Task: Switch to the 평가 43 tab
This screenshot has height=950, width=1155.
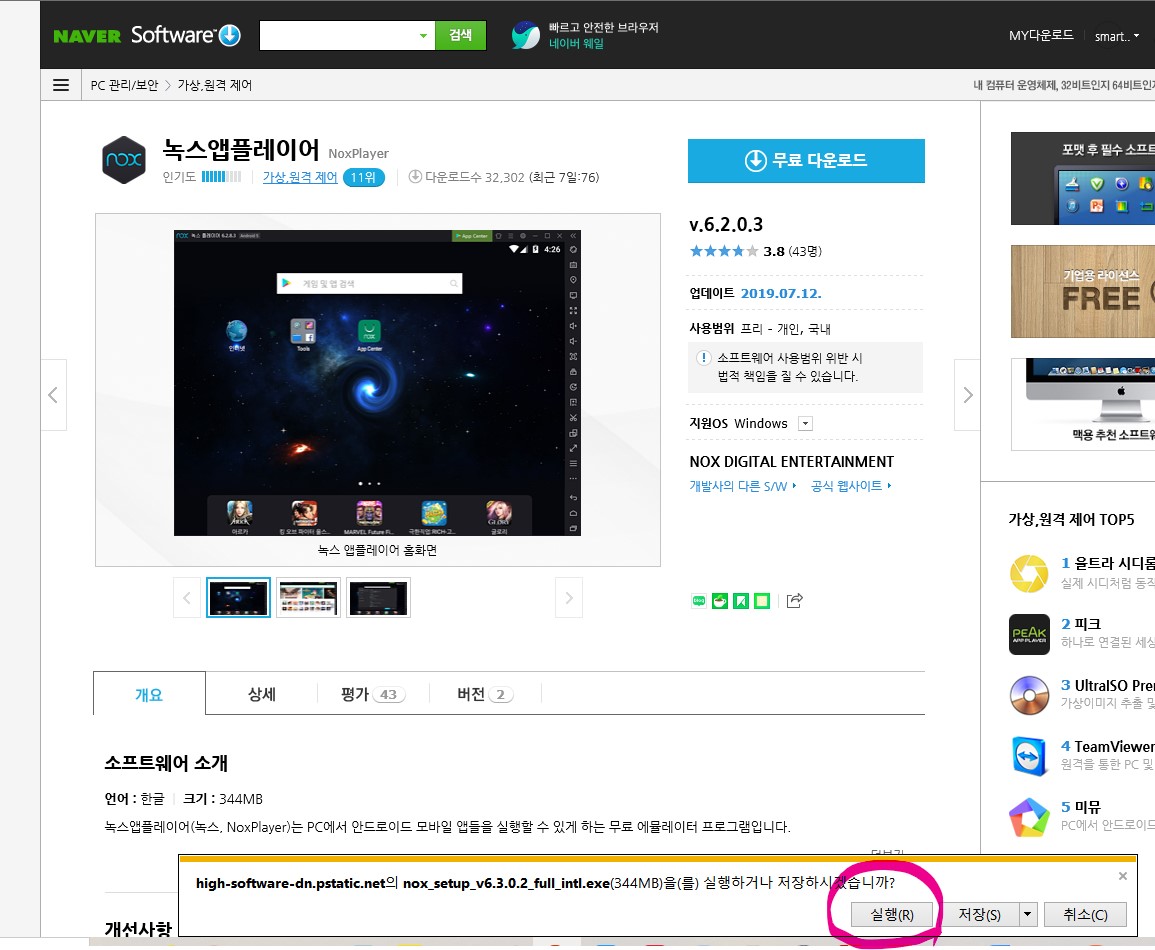Action: click(373, 694)
